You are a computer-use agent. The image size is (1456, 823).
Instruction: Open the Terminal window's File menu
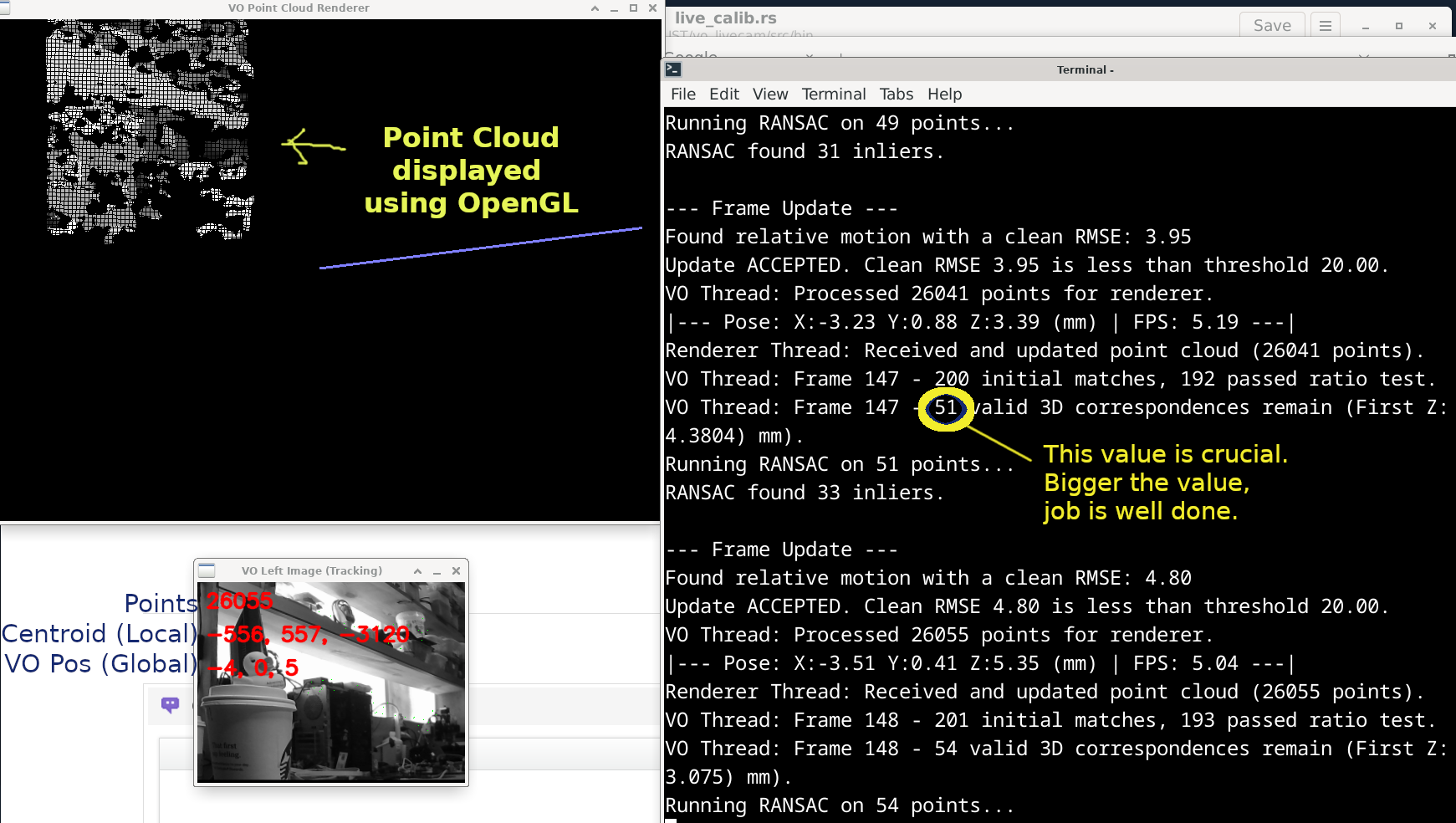click(682, 95)
